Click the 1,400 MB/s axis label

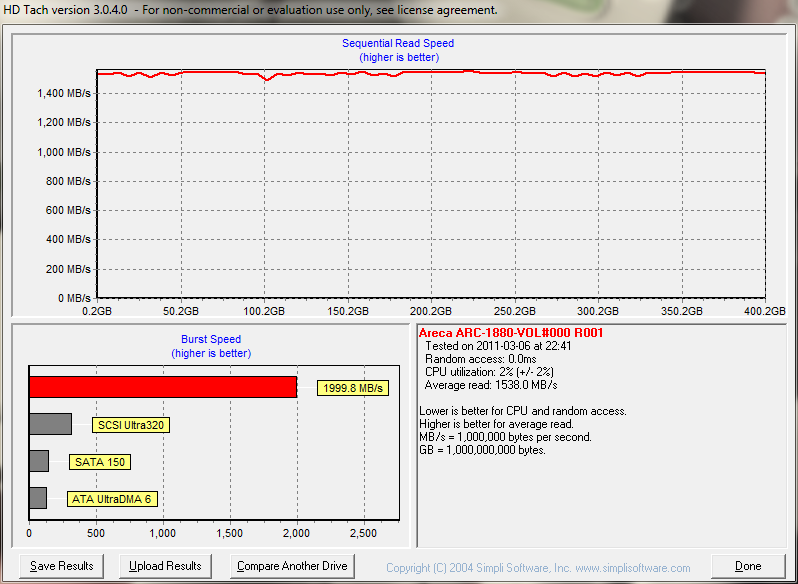[63, 94]
